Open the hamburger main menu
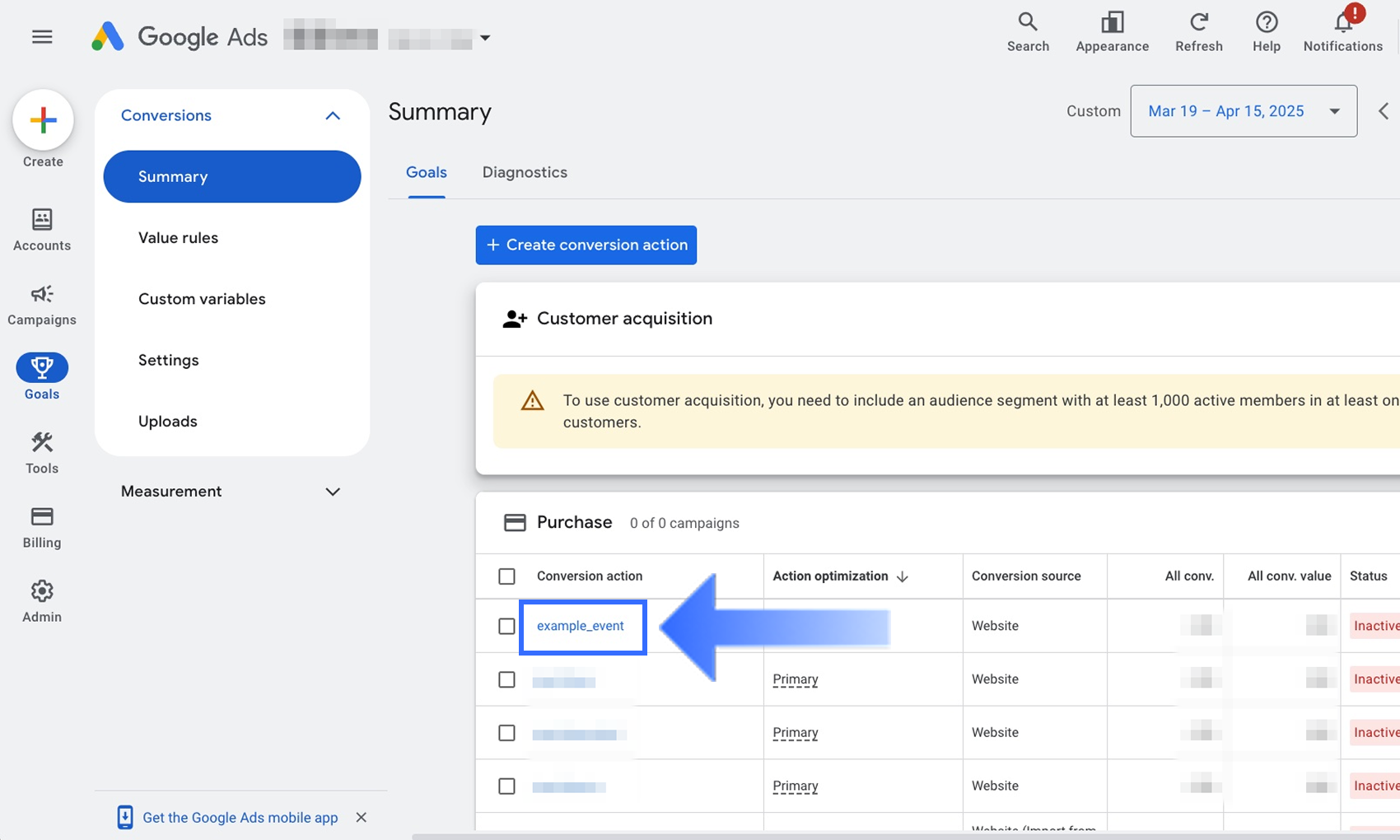 coord(42,37)
